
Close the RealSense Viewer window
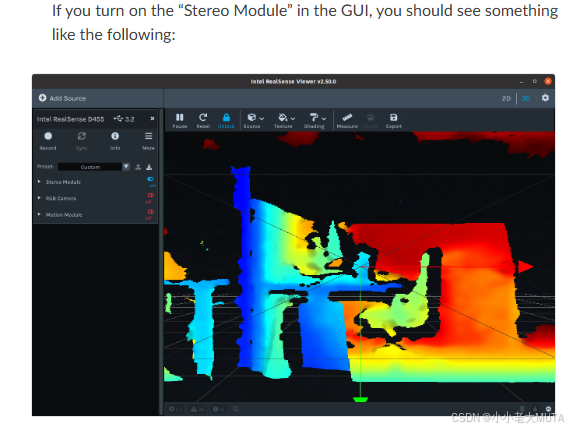click(548, 81)
